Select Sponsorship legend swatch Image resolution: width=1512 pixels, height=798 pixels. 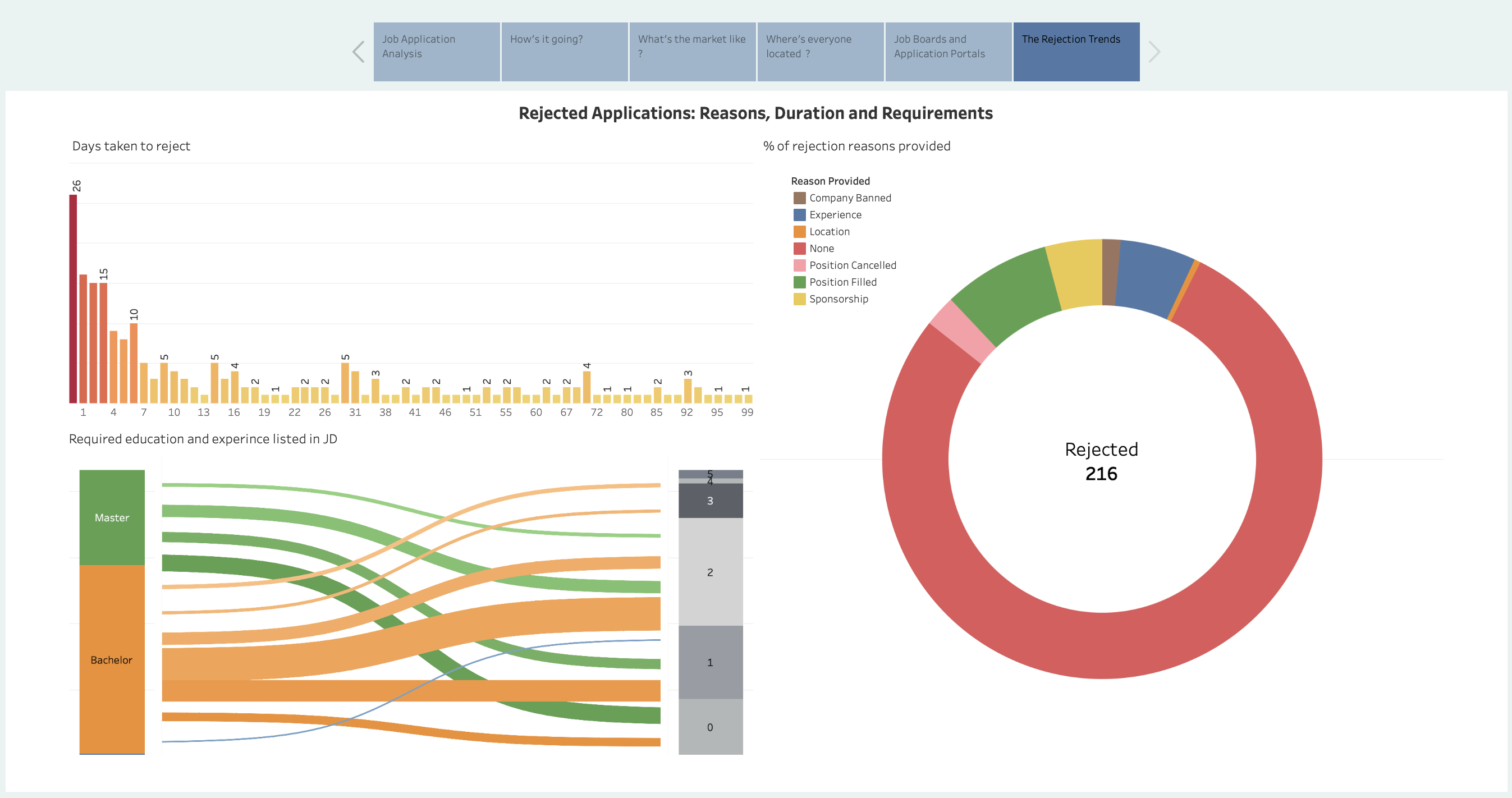(799, 299)
